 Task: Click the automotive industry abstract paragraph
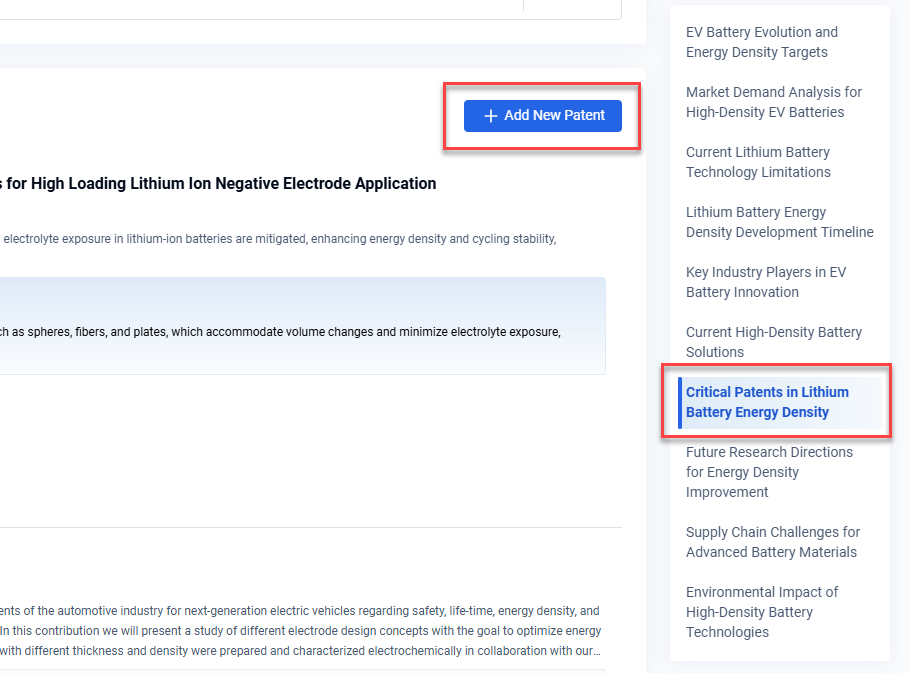300,630
